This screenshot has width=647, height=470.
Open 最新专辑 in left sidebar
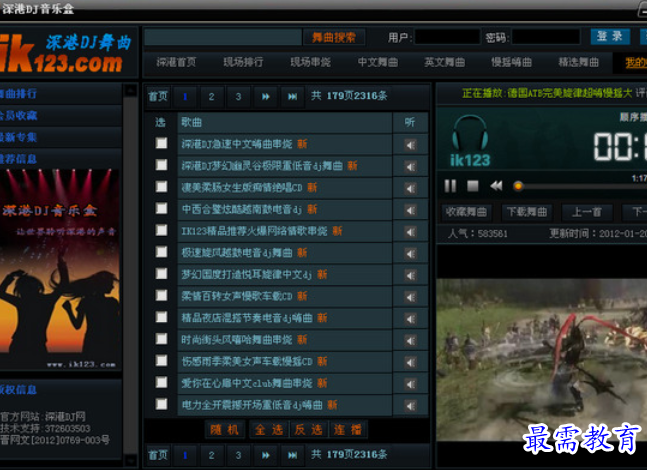pos(61,137)
